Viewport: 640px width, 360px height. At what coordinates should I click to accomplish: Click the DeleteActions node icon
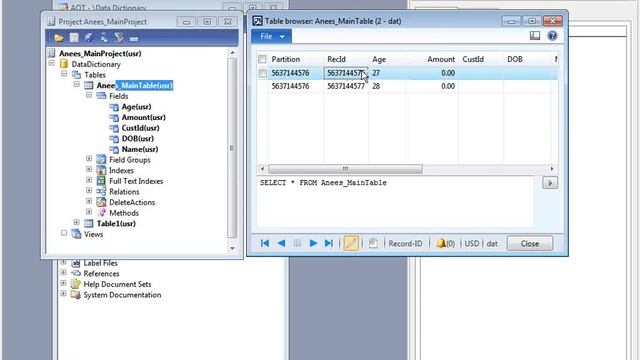click(x=101, y=202)
